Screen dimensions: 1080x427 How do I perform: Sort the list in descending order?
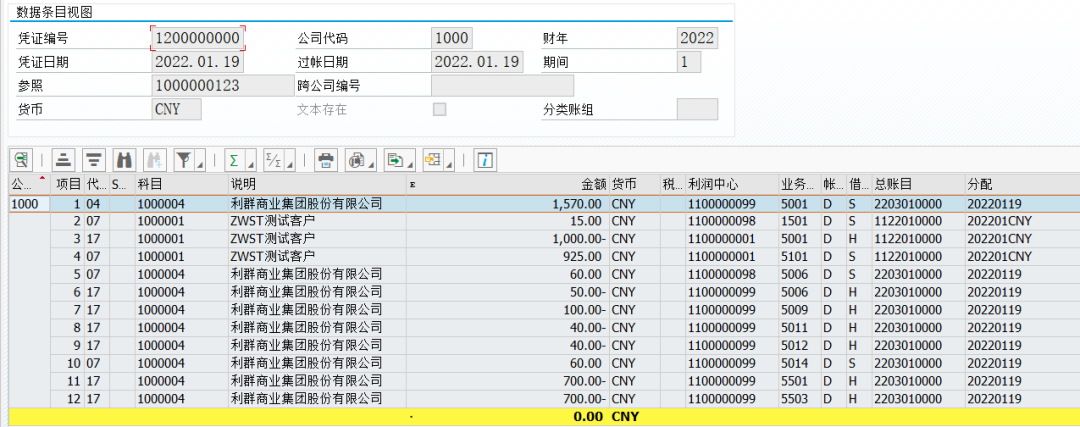click(x=94, y=160)
